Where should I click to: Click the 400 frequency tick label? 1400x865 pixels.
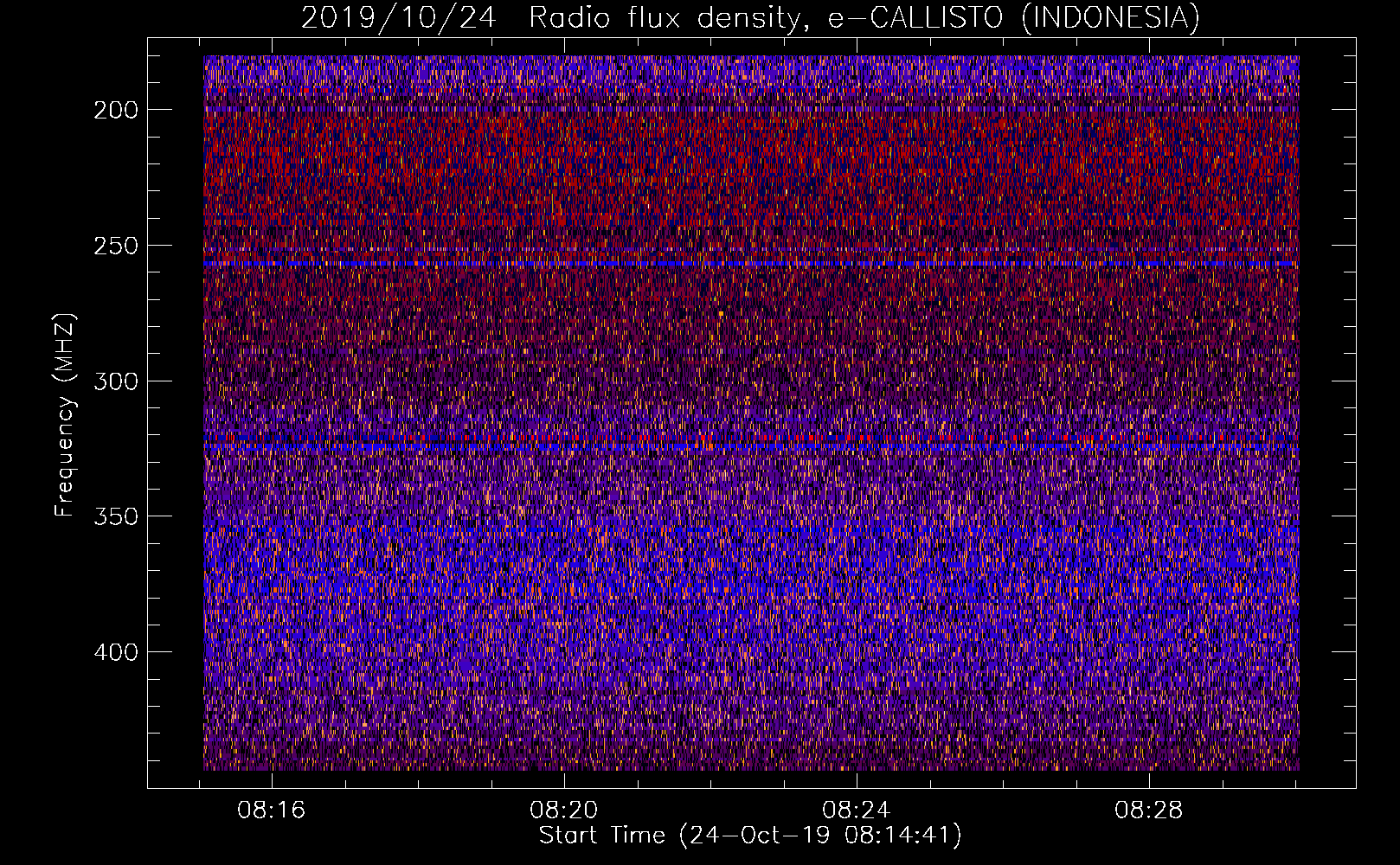(x=116, y=652)
